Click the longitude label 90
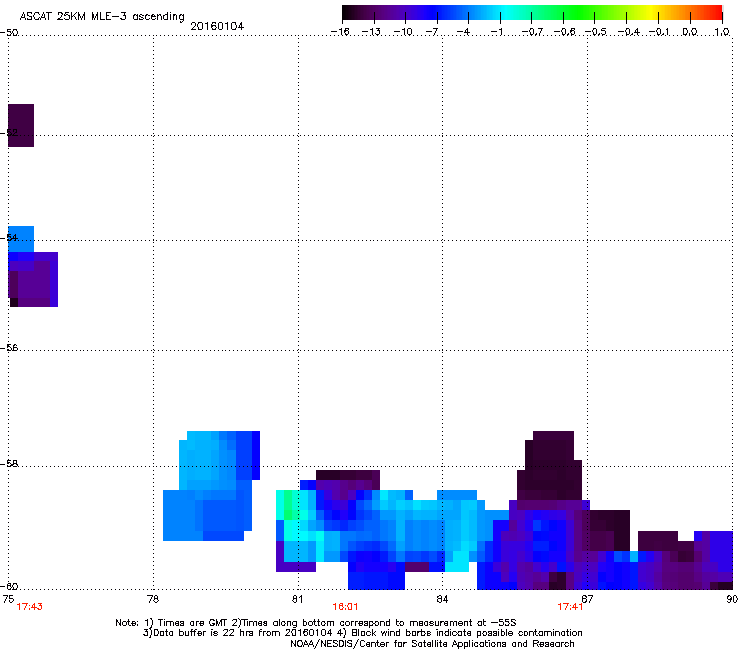 pos(732,599)
